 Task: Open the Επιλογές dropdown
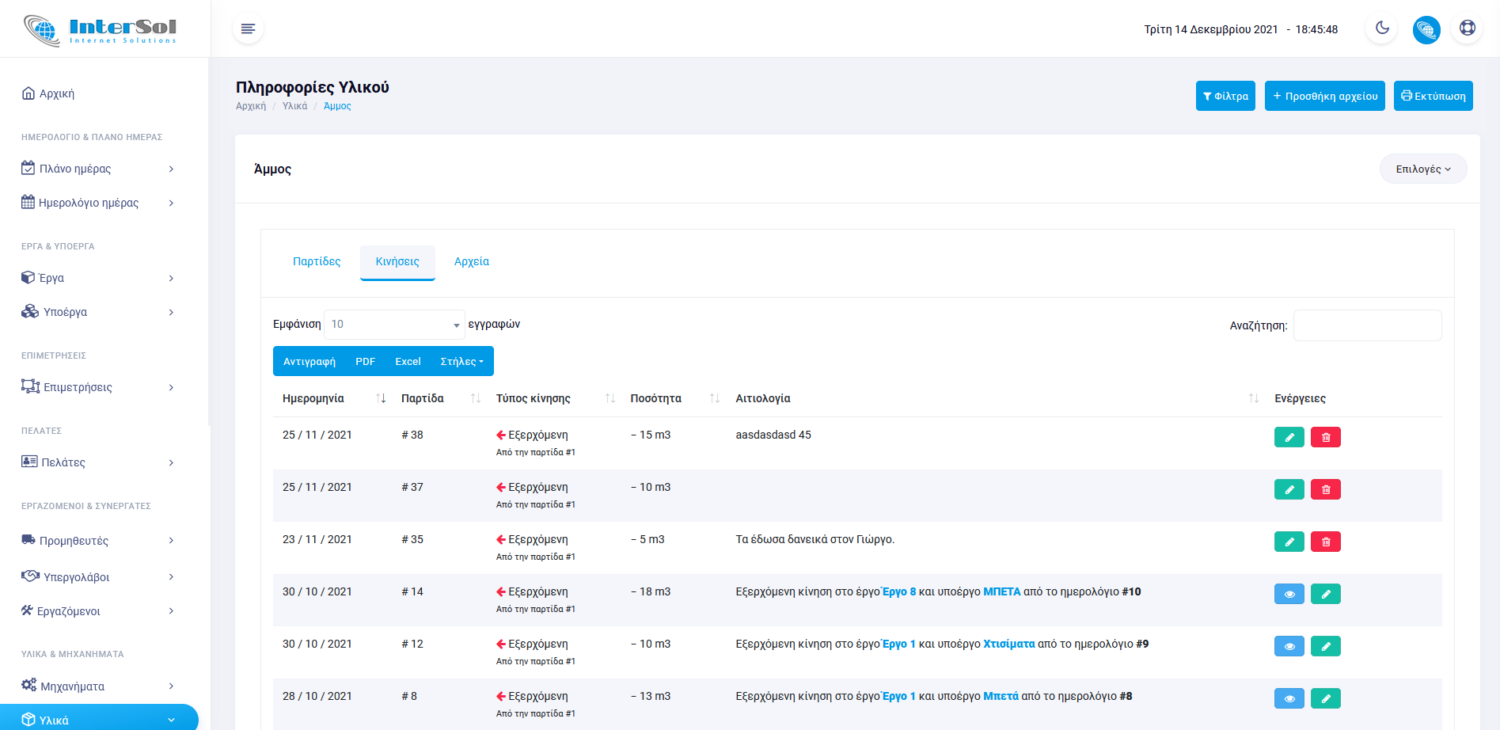1422,169
